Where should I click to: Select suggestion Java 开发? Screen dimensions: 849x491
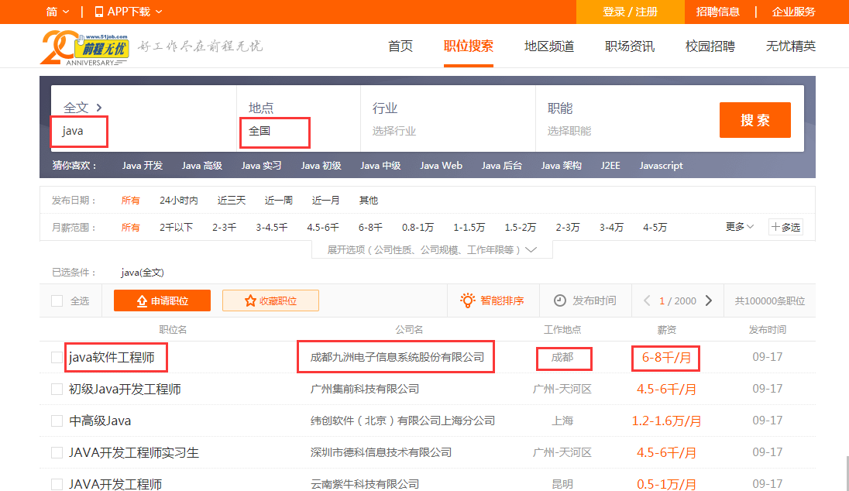(x=142, y=166)
